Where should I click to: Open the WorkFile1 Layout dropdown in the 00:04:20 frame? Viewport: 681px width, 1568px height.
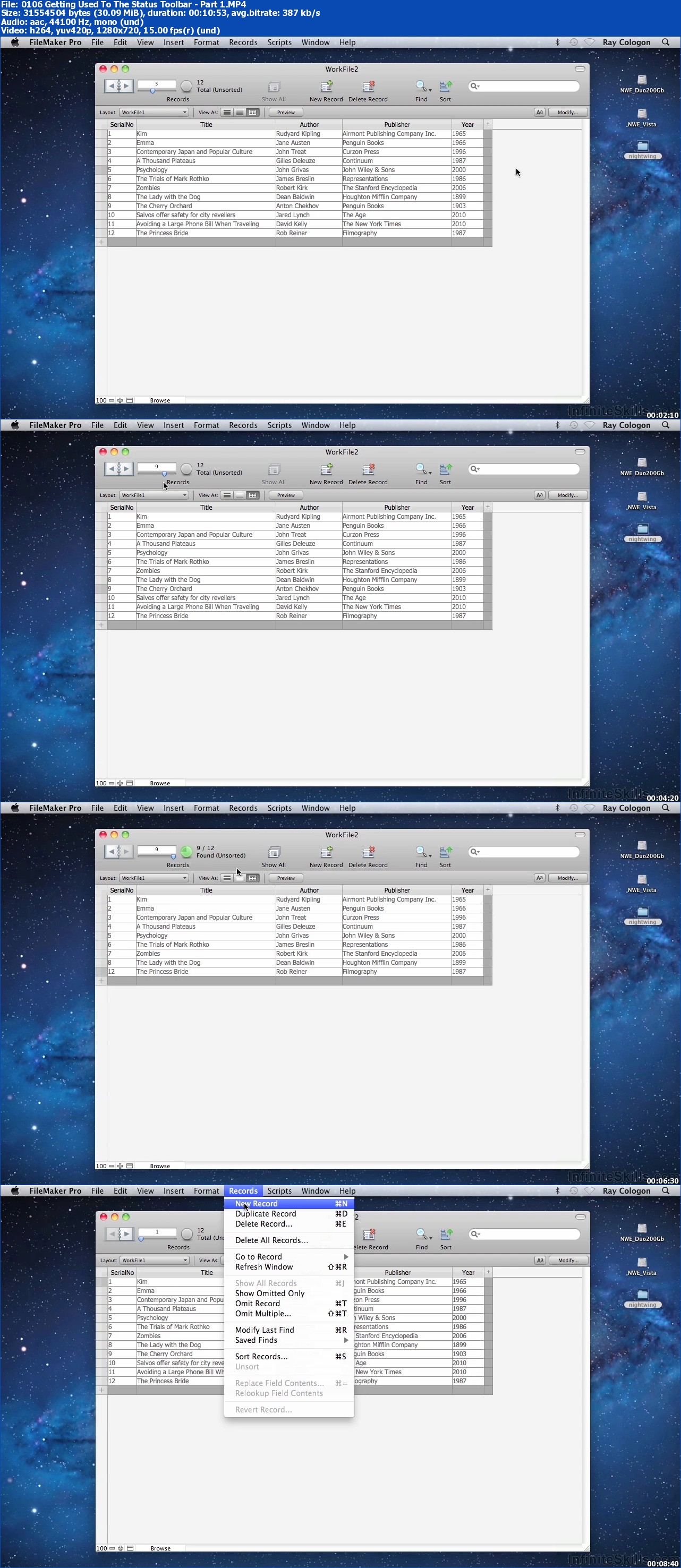point(154,495)
